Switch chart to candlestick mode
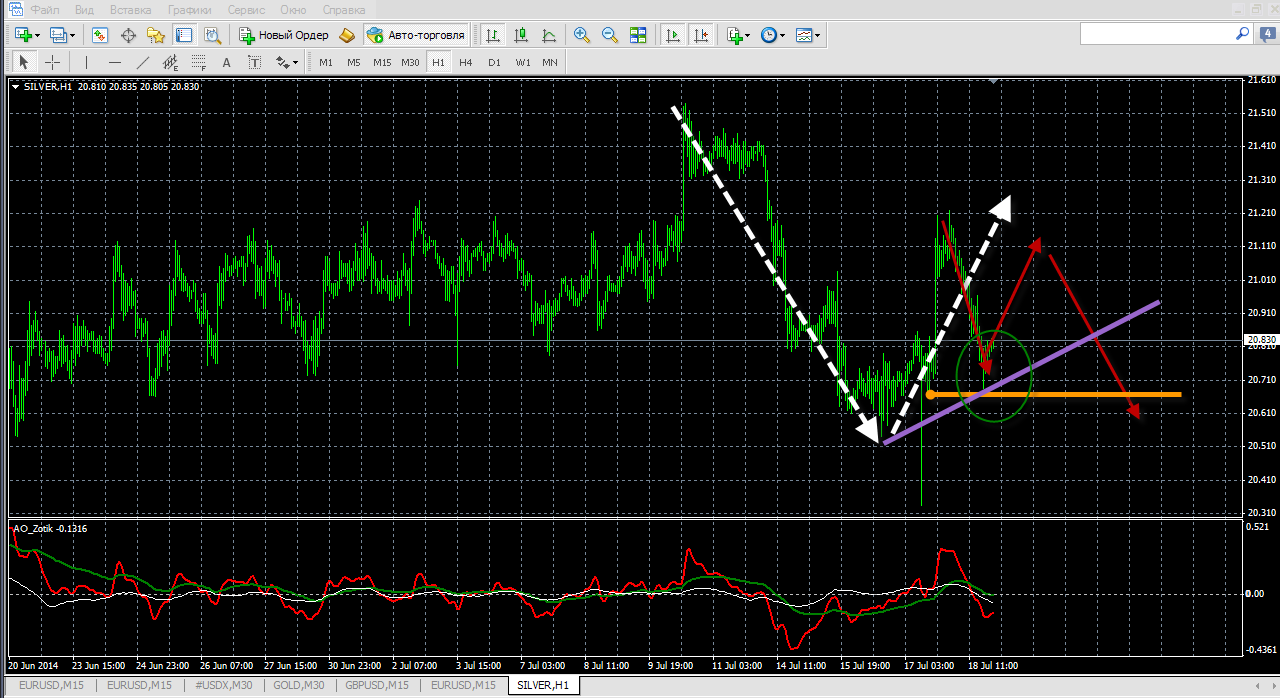Screen dimensions: 1280x698 (x=521, y=35)
